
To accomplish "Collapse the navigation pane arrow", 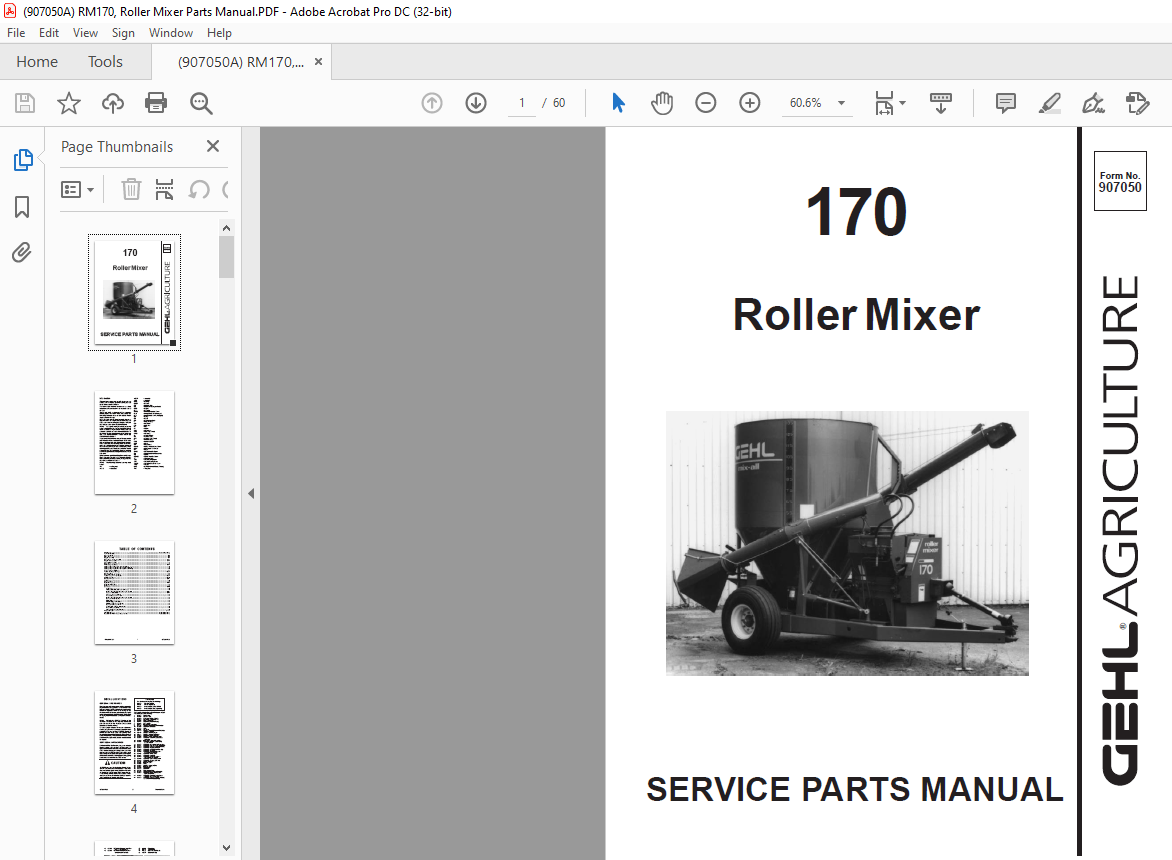I will point(251,493).
